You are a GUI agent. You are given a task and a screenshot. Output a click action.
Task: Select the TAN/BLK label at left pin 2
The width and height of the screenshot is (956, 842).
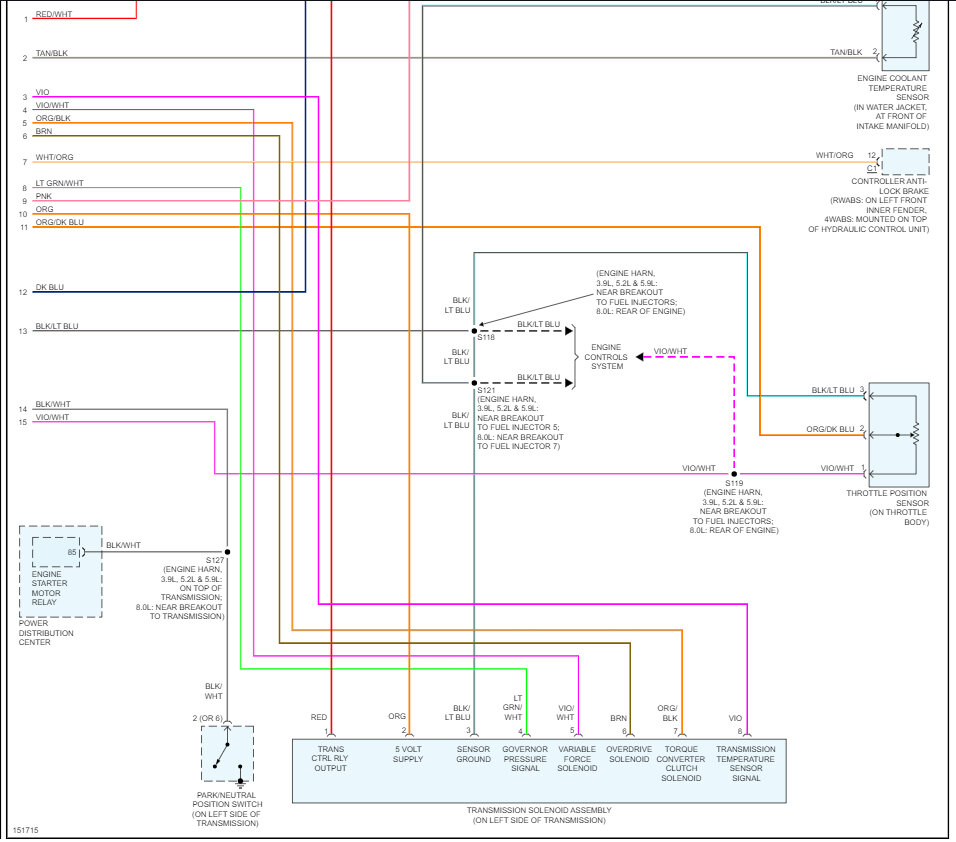pyautogui.click(x=51, y=53)
